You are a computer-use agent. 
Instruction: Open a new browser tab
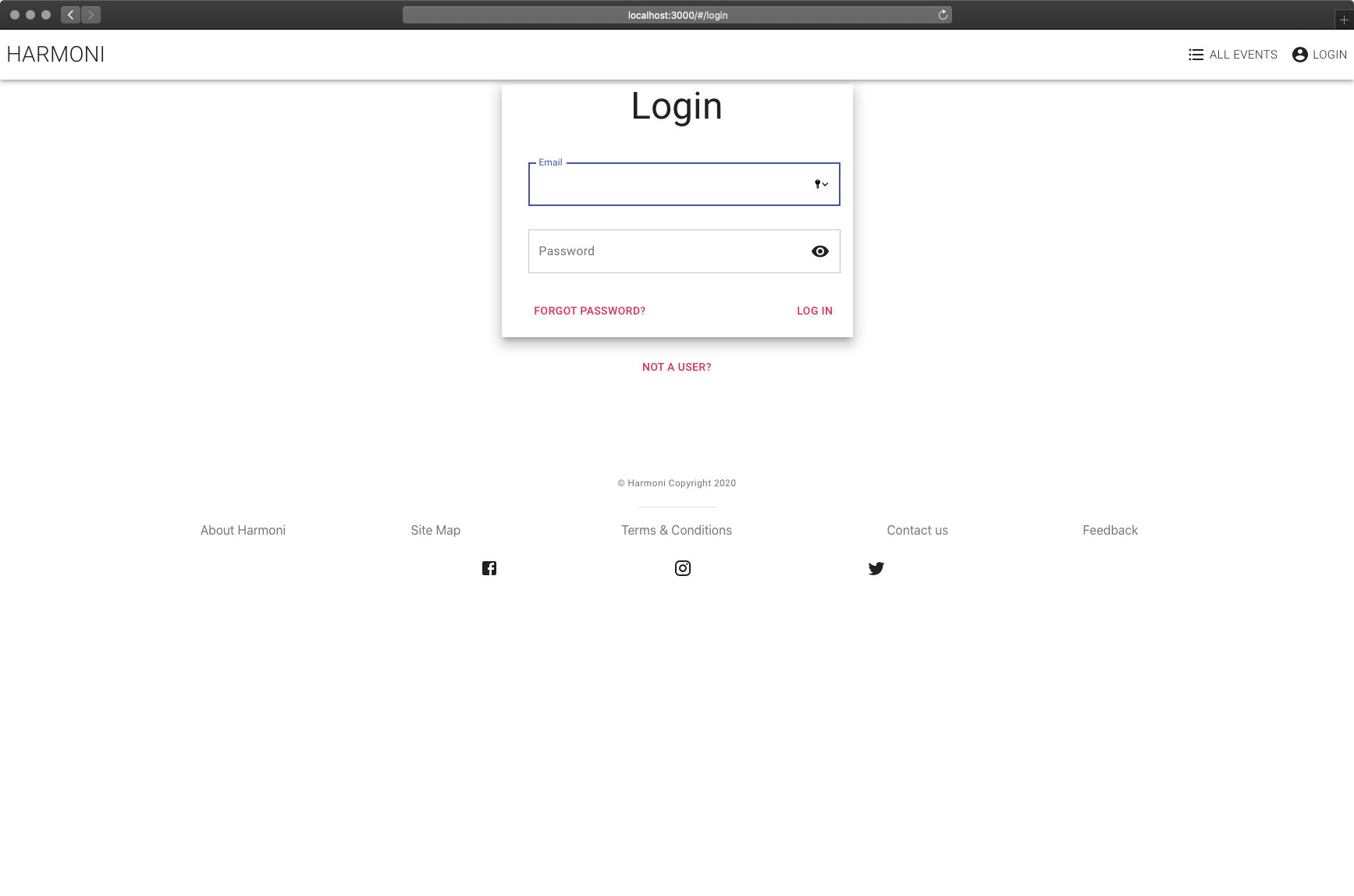[x=1344, y=20]
